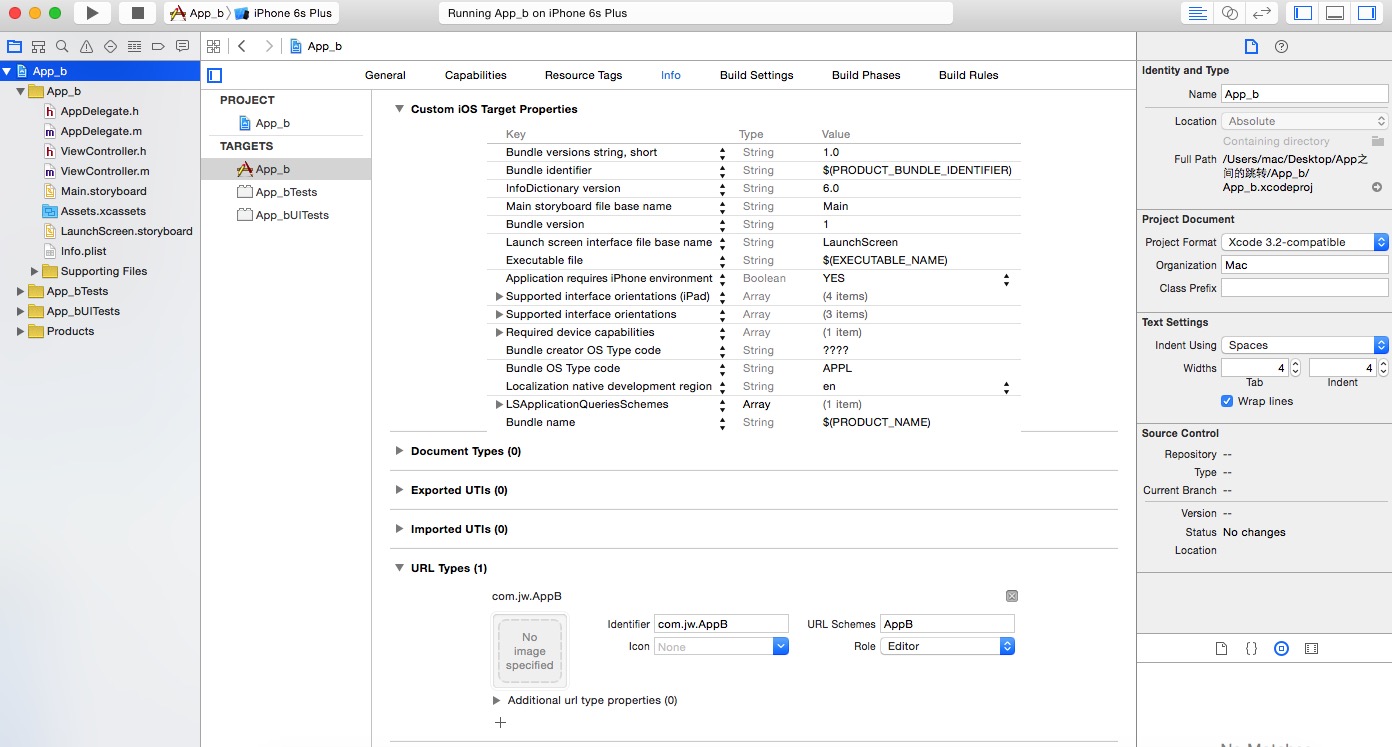The image size is (1392, 747).
Task: Open the Indent Using dropdown
Action: [1305, 345]
